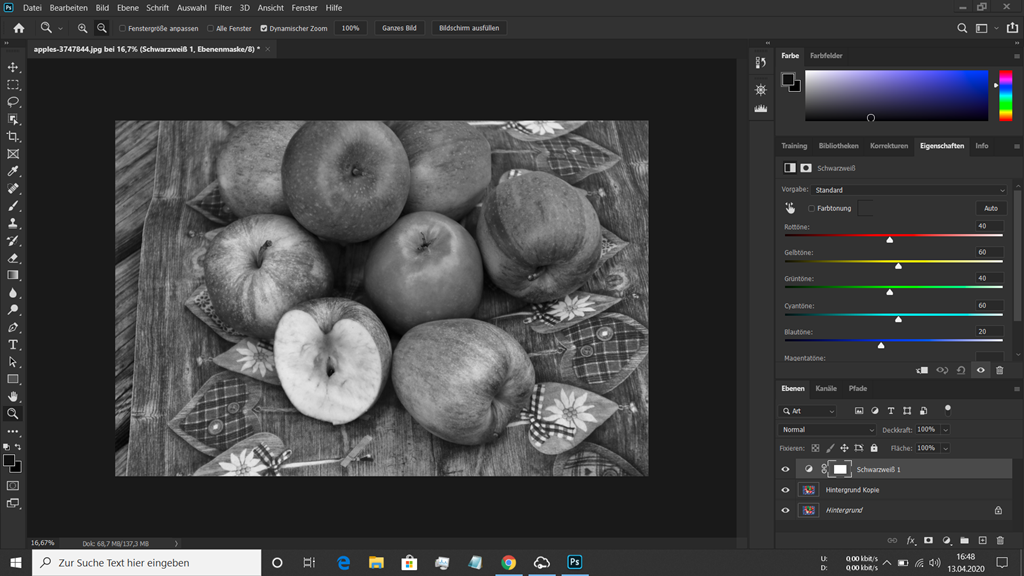
Task: Select the Eraser tool
Action: pos(13,258)
